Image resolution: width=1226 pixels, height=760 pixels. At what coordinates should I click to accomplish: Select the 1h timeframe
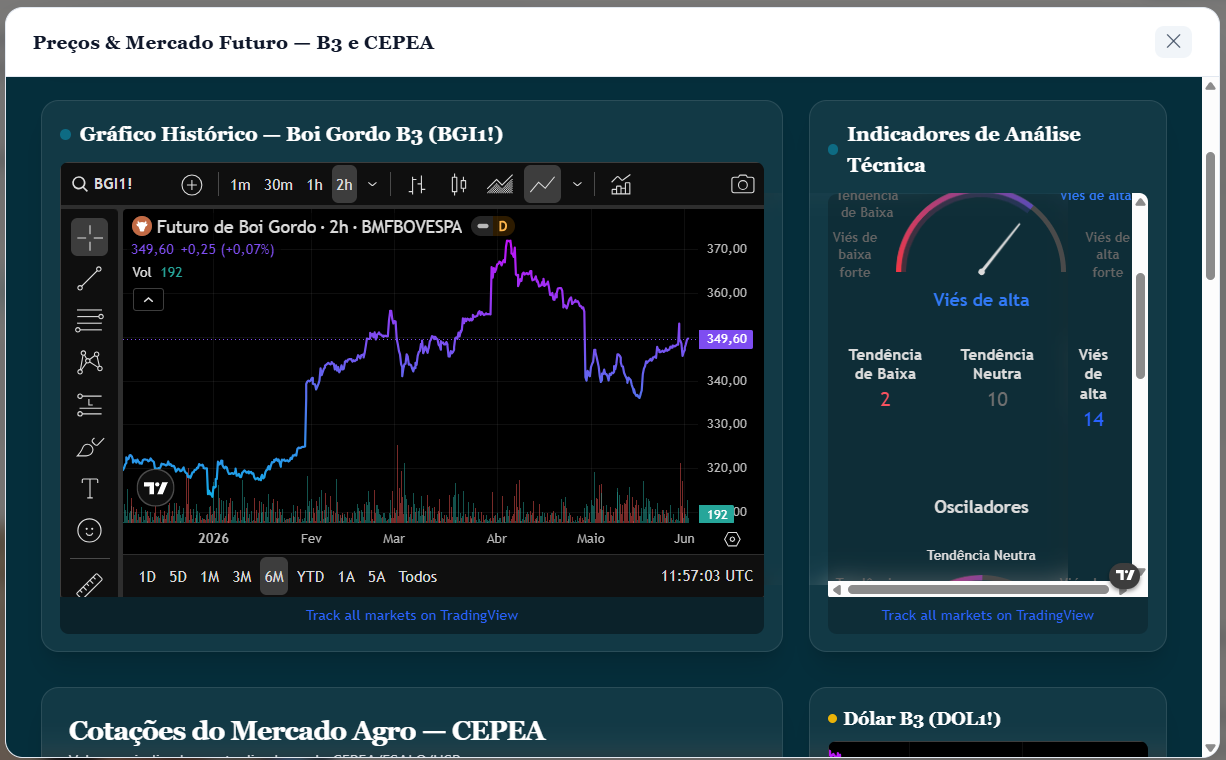click(x=315, y=184)
